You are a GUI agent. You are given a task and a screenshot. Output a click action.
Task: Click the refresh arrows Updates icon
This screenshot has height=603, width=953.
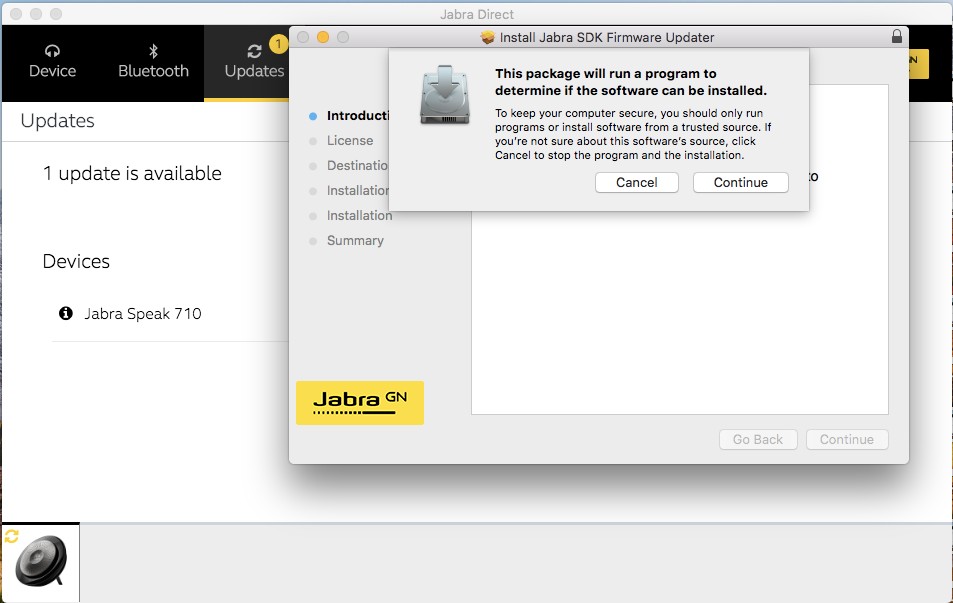pyautogui.click(x=254, y=52)
